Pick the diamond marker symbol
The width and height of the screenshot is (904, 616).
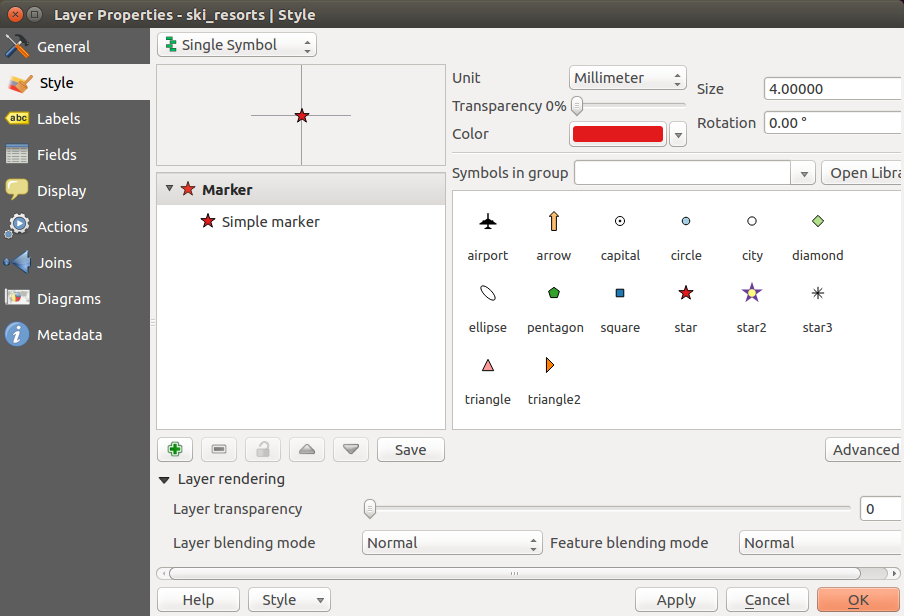click(817, 222)
